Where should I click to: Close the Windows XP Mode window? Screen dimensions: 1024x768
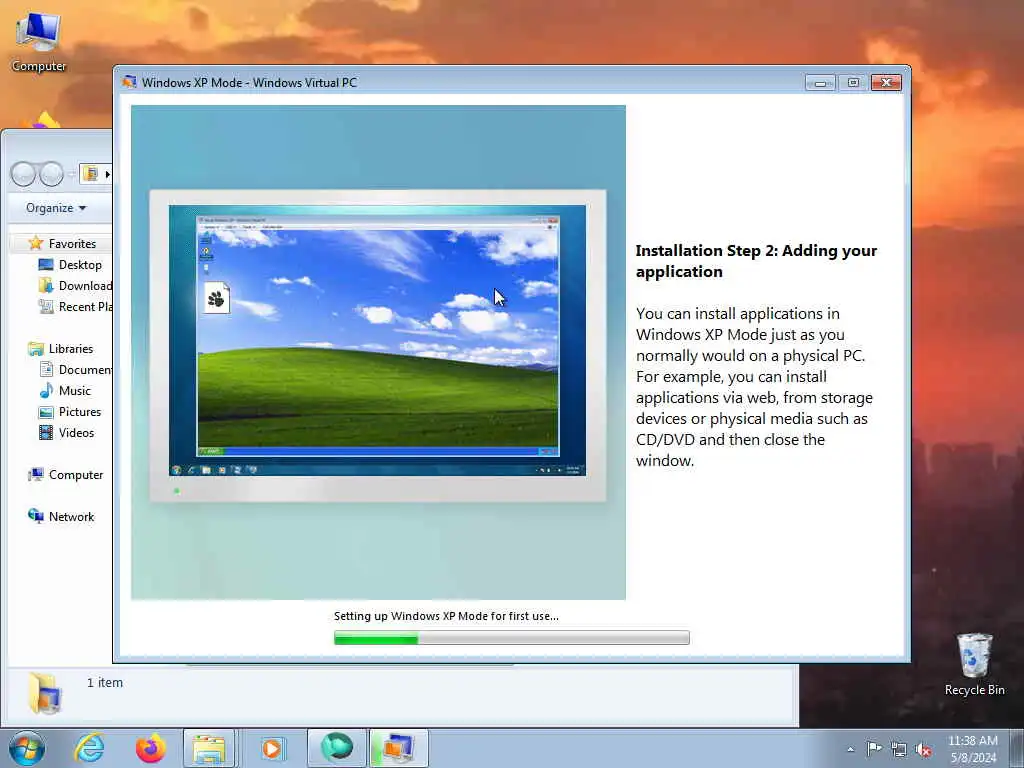886,83
